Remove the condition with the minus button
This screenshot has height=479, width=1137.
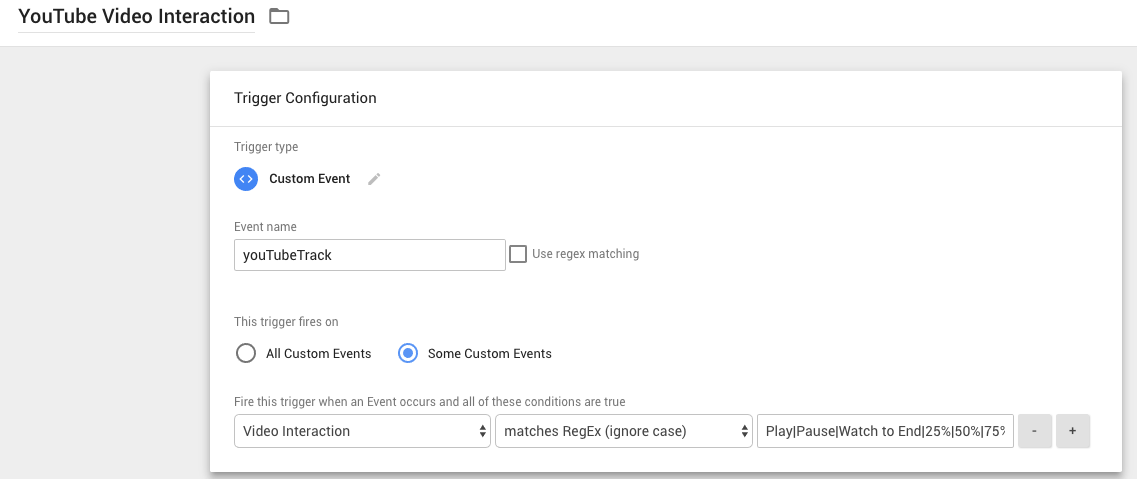pos(1034,431)
